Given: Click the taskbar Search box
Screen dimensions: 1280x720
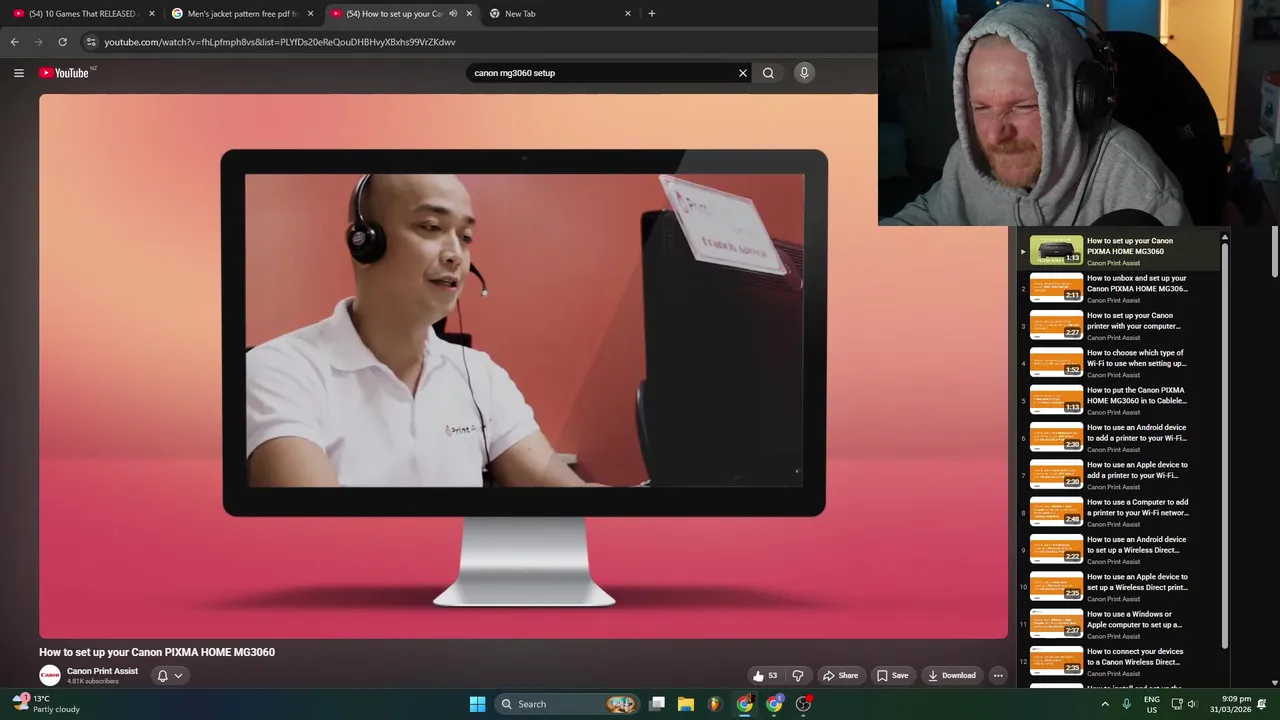Looking at the screenshot, I should pos(567,704).
